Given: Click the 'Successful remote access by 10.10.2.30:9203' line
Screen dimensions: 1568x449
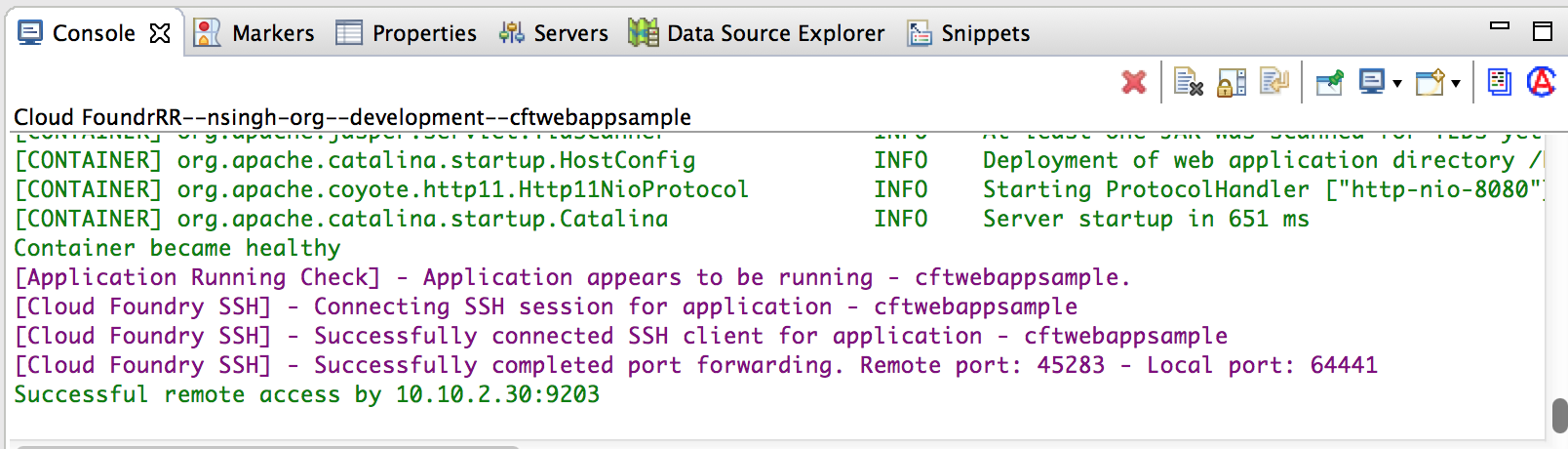Looking at the screenshot, I should [307, 394].
